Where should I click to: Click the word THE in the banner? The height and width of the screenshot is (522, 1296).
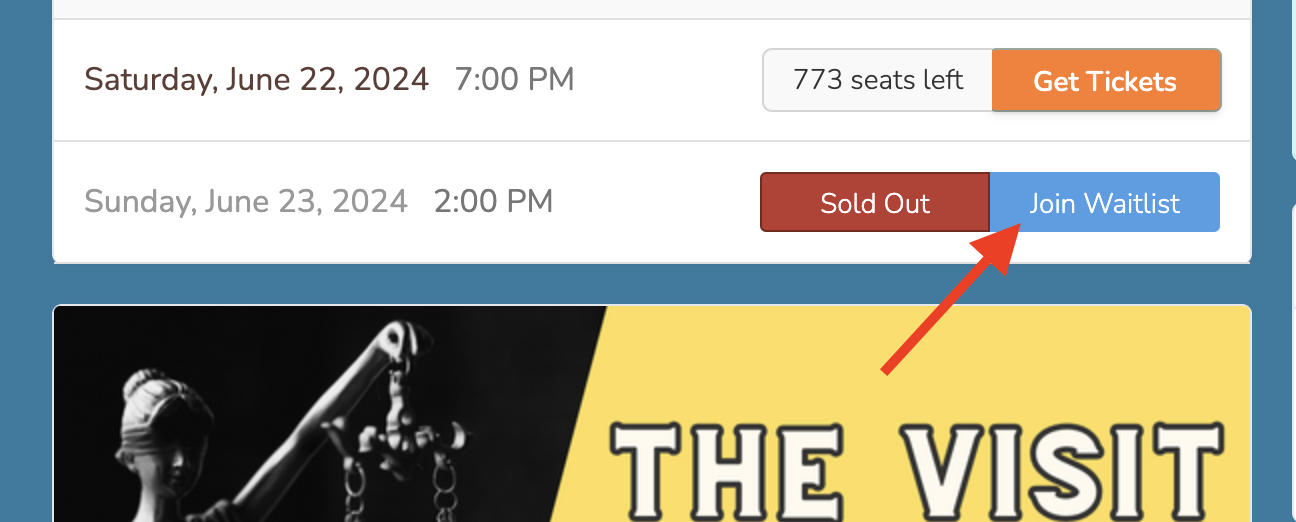click(x=730, y=472)
